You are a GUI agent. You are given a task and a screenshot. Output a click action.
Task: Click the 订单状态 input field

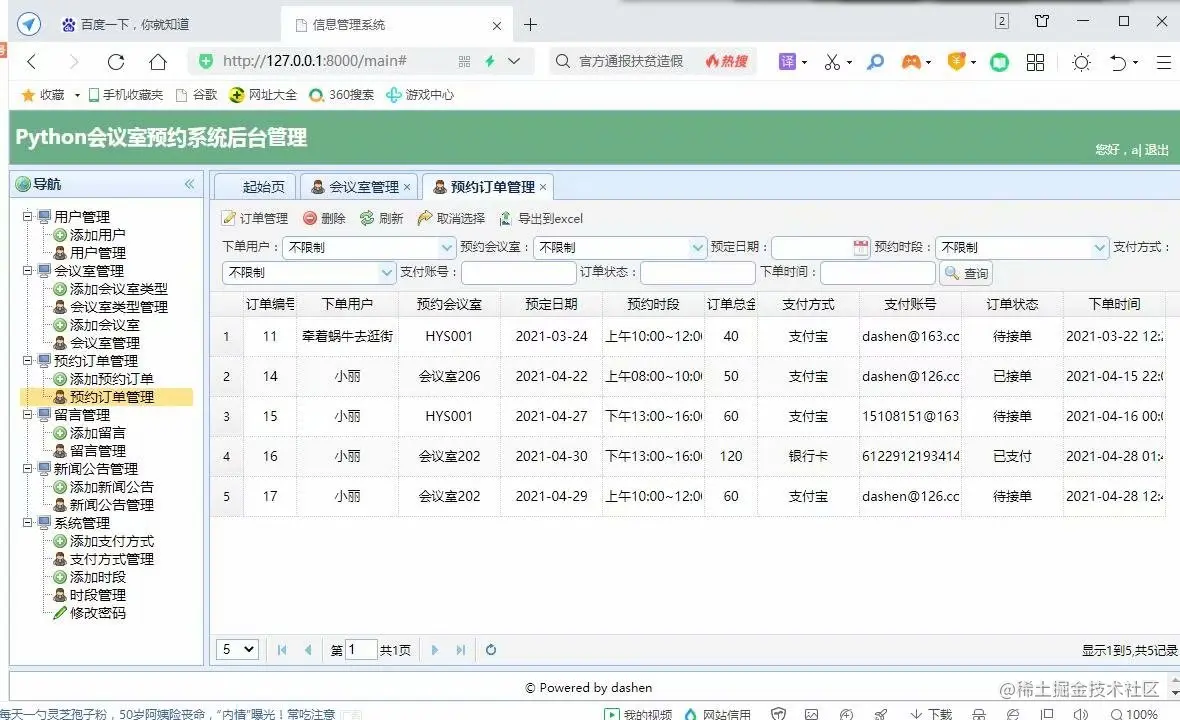point(698,272)
